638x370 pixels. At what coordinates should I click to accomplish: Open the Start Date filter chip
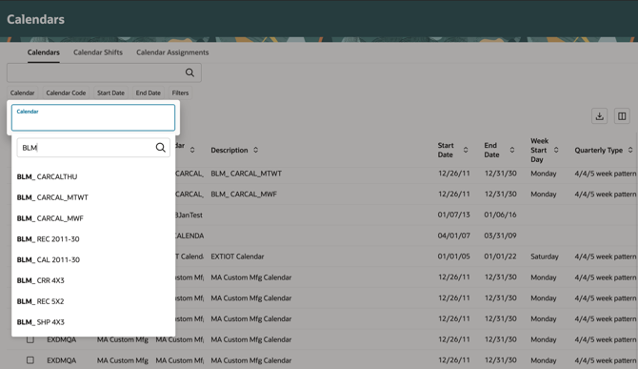tap(111, 93)
